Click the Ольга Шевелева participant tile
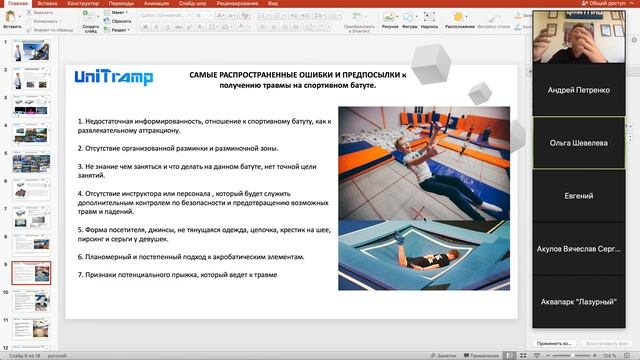The height and width of the screenshot is (360, 640). (579, 143)
